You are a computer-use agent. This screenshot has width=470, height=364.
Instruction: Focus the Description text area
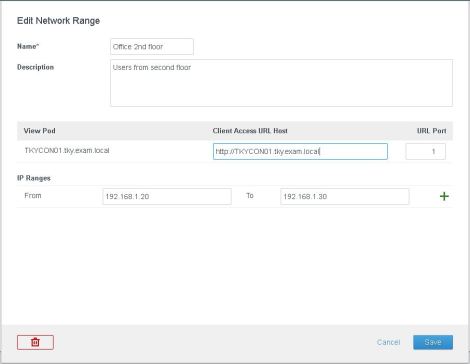click(281, 83)
